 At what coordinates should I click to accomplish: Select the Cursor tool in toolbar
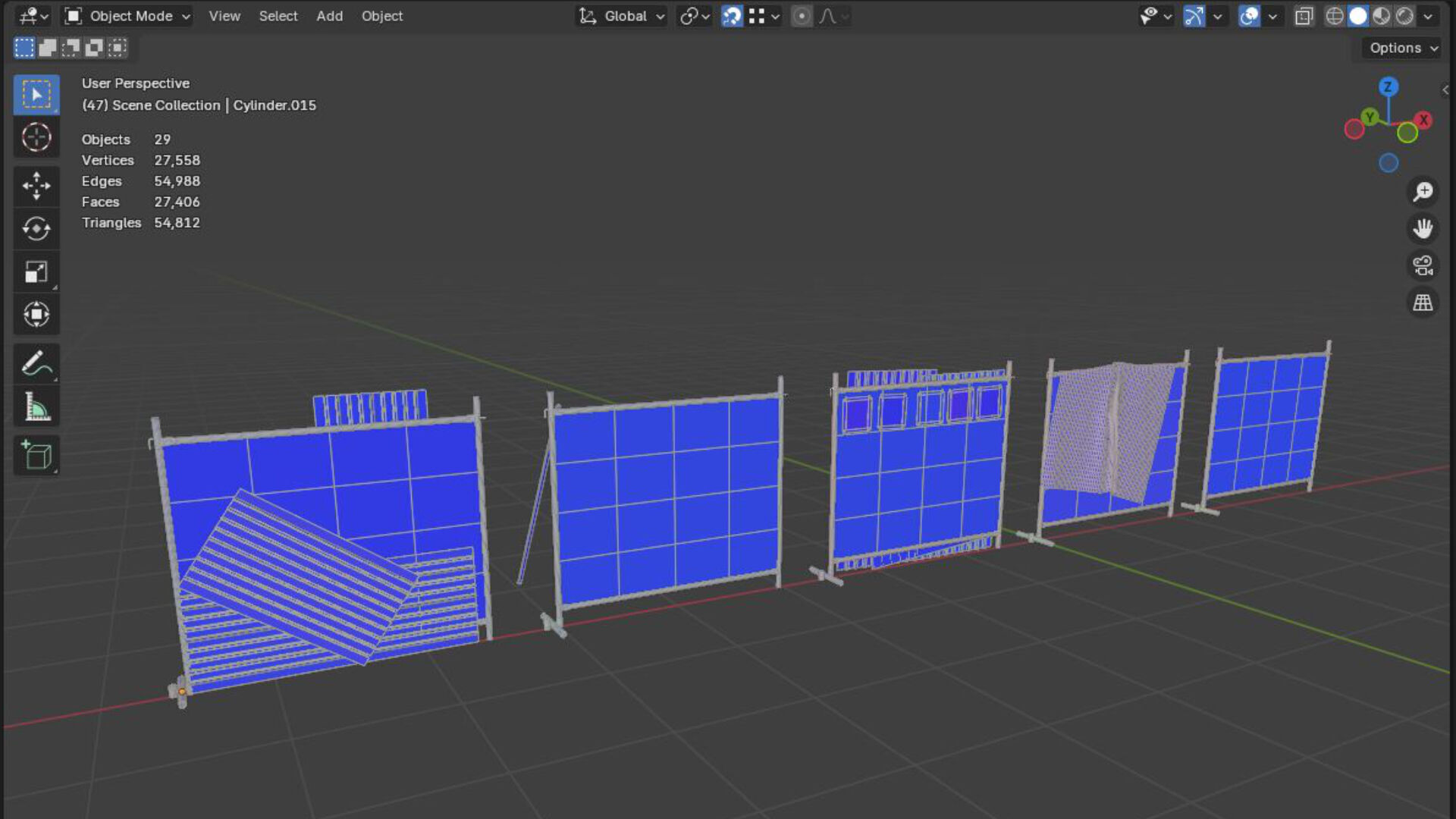tap(36, 137)
